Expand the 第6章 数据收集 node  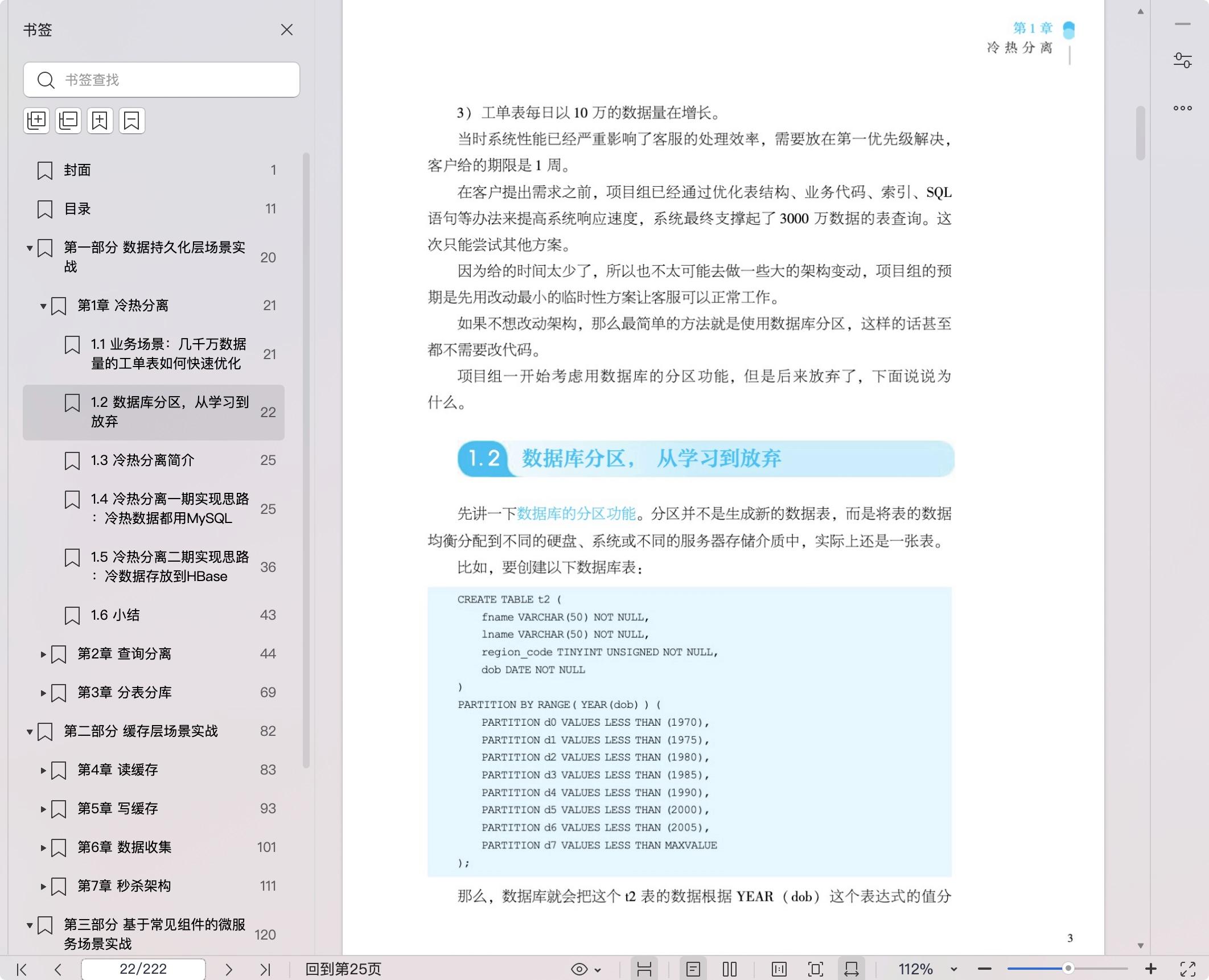(43, 848)
